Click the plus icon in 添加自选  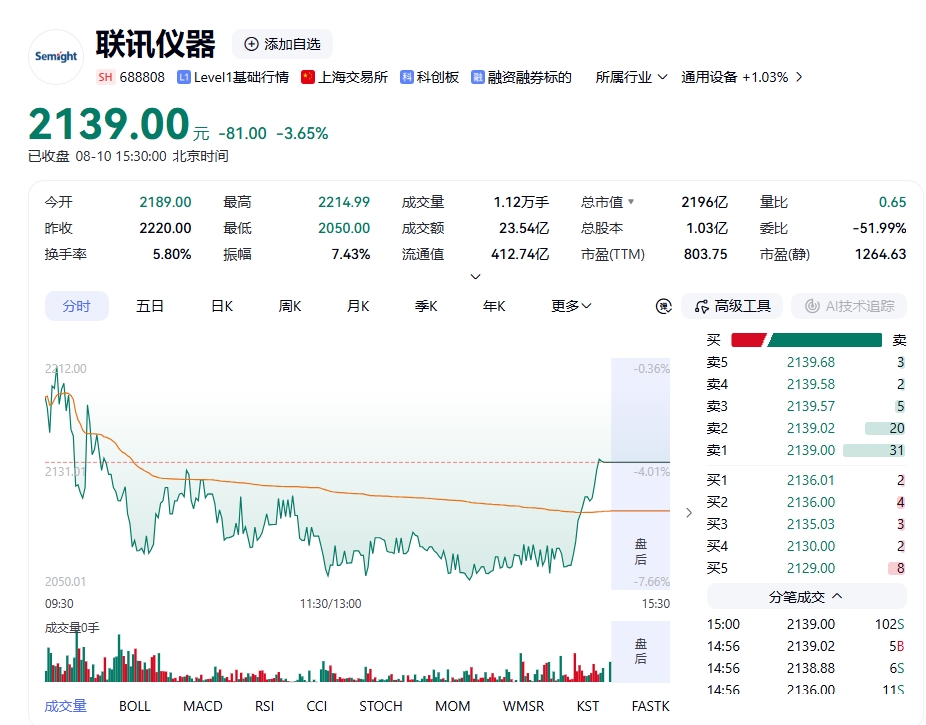pyautogui.click(x=251, y=44)
